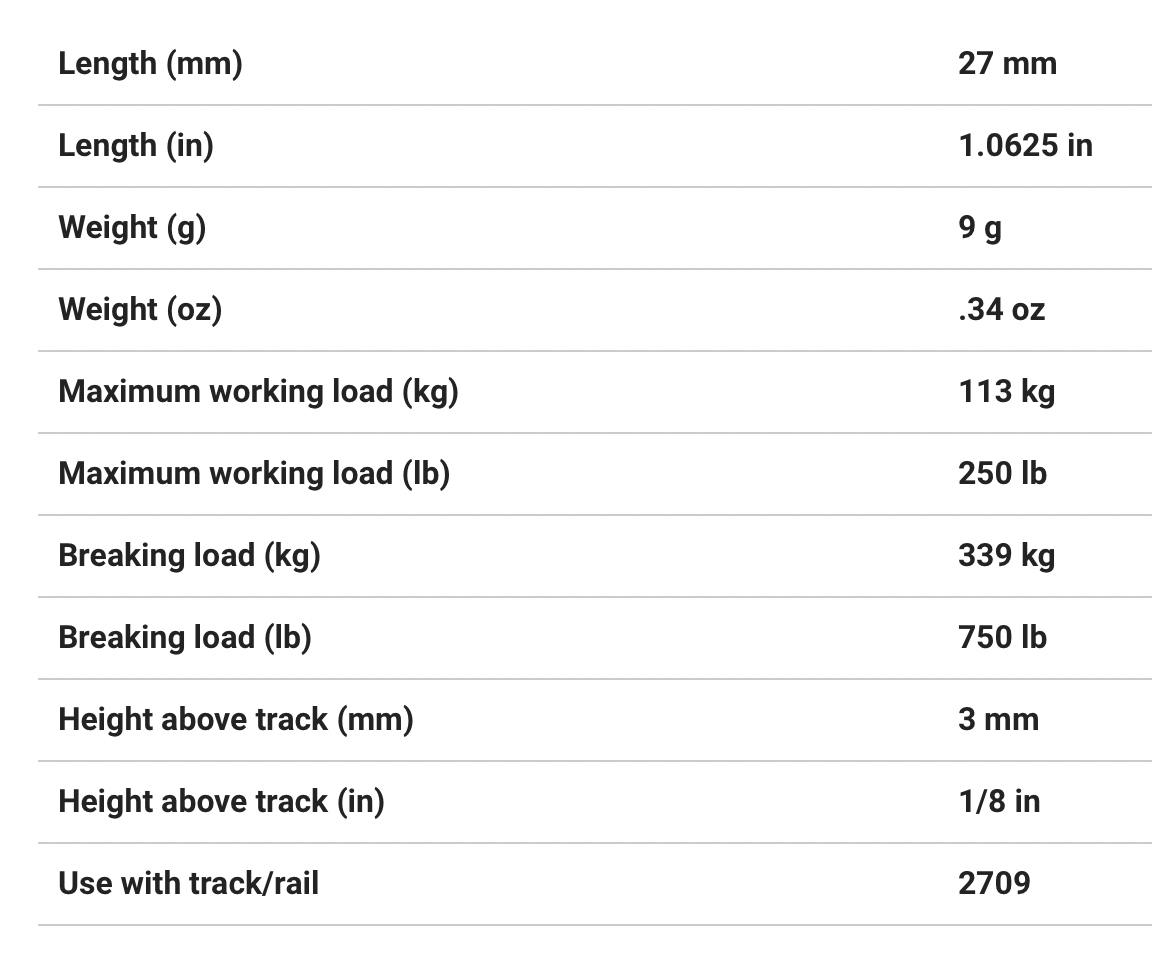Click the "250 lb" value

(x=1002, y=474)
